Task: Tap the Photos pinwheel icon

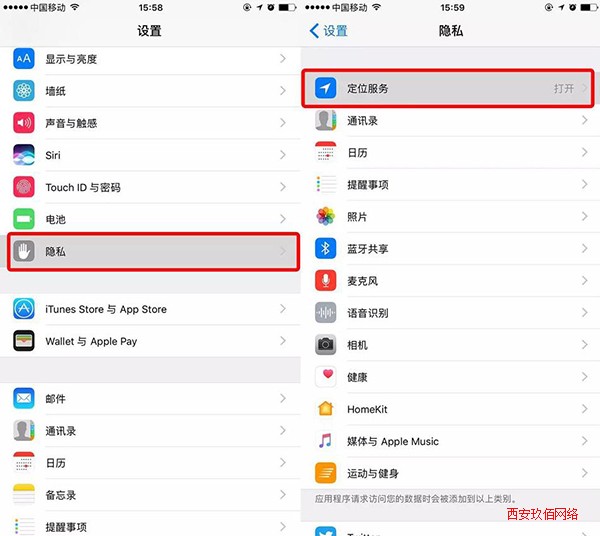Action: 326,216
